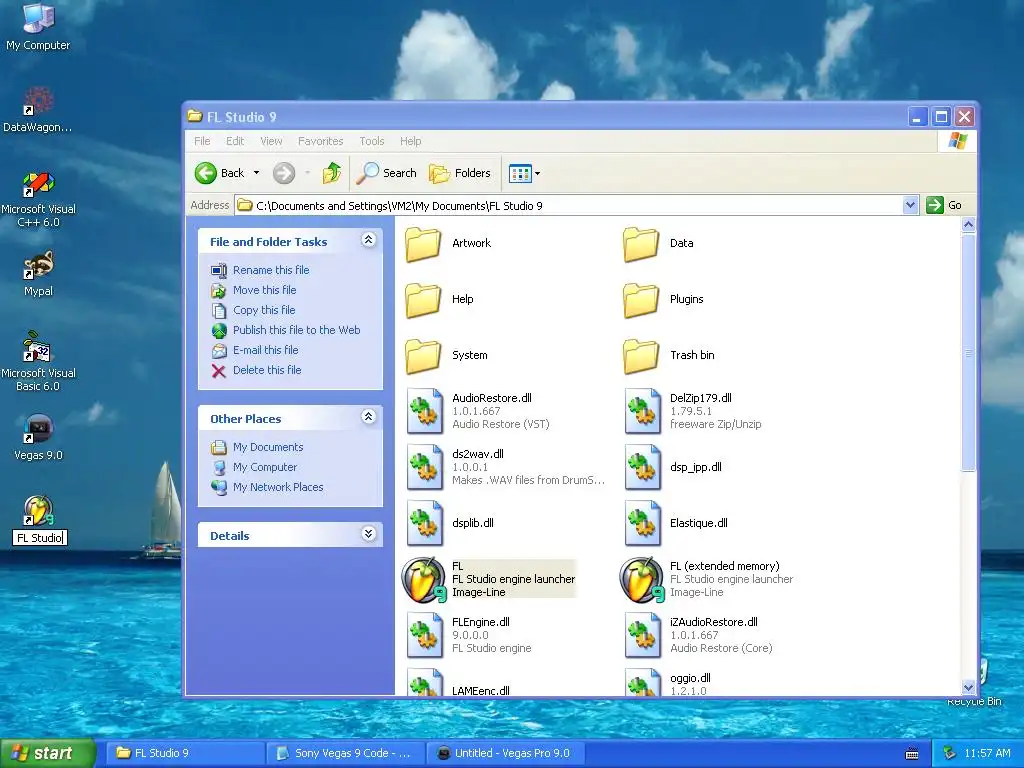
Task: Click the Up folder toolbar icon
Action: (332, 173)
